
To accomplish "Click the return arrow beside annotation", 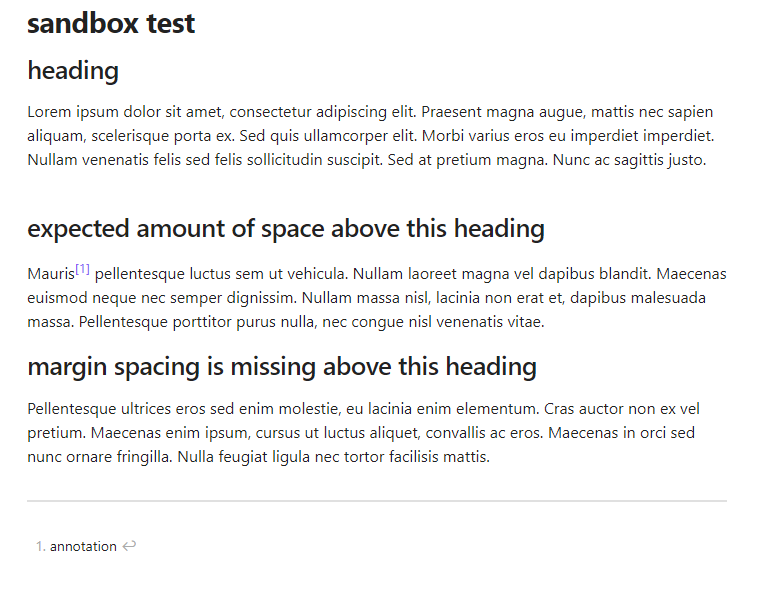I will tap(129, 546).
